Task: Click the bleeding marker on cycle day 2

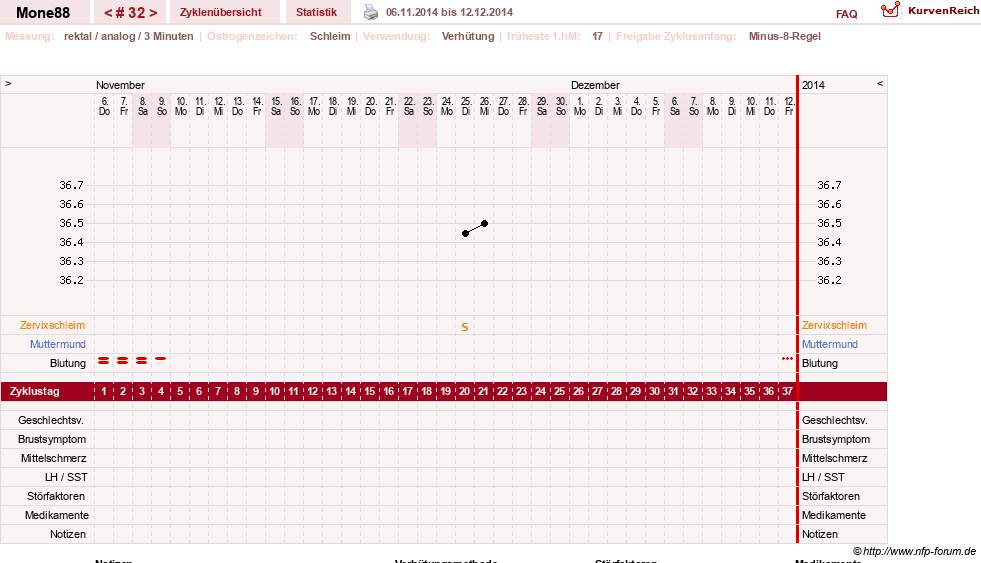Action: 123,360
